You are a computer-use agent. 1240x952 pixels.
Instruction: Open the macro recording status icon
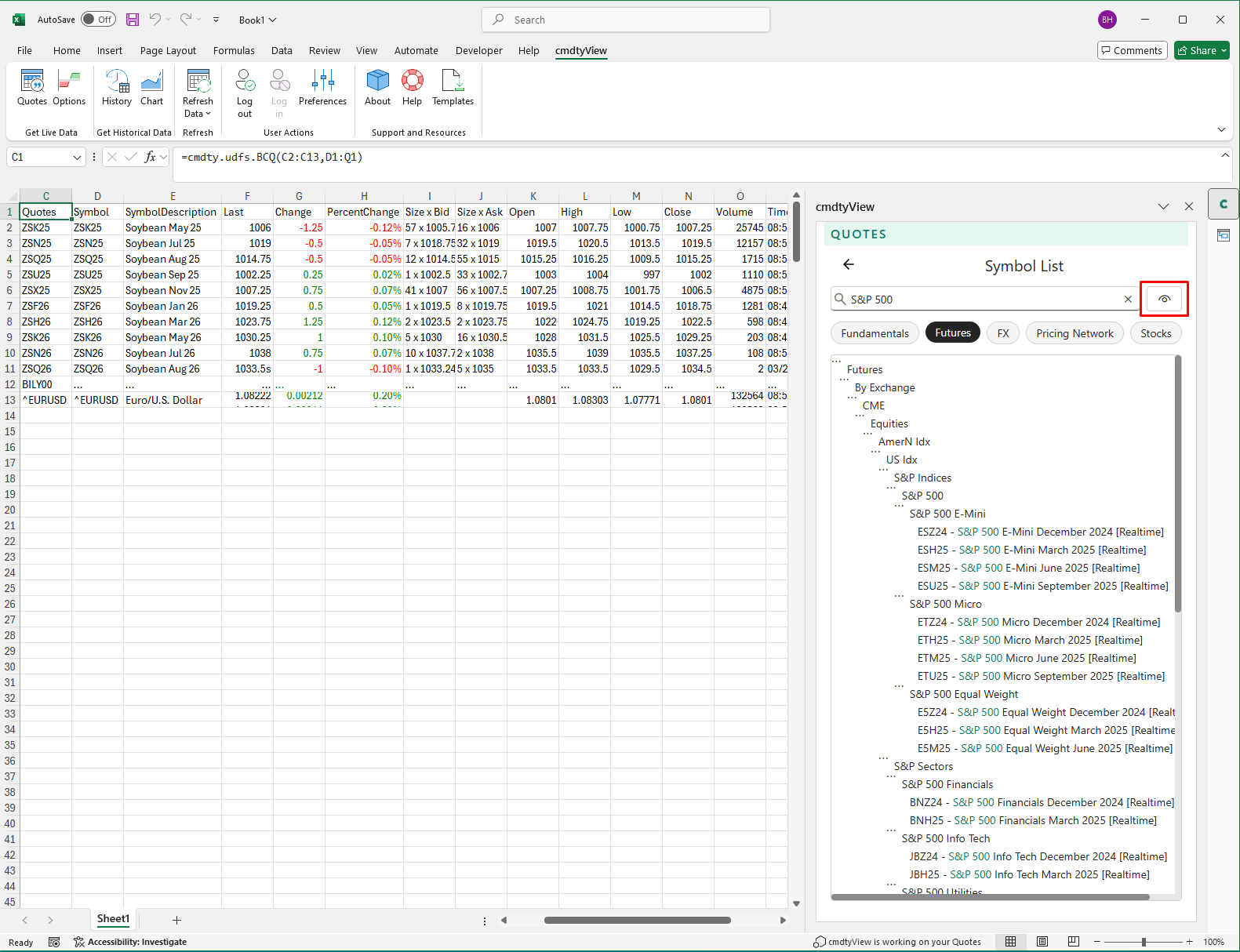tap(54, 942)
